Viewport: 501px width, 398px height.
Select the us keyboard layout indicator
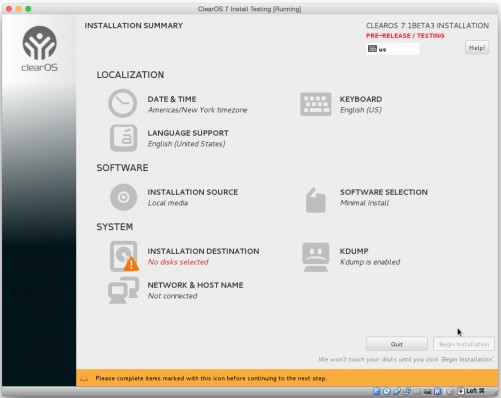click(x=393, y=49)
